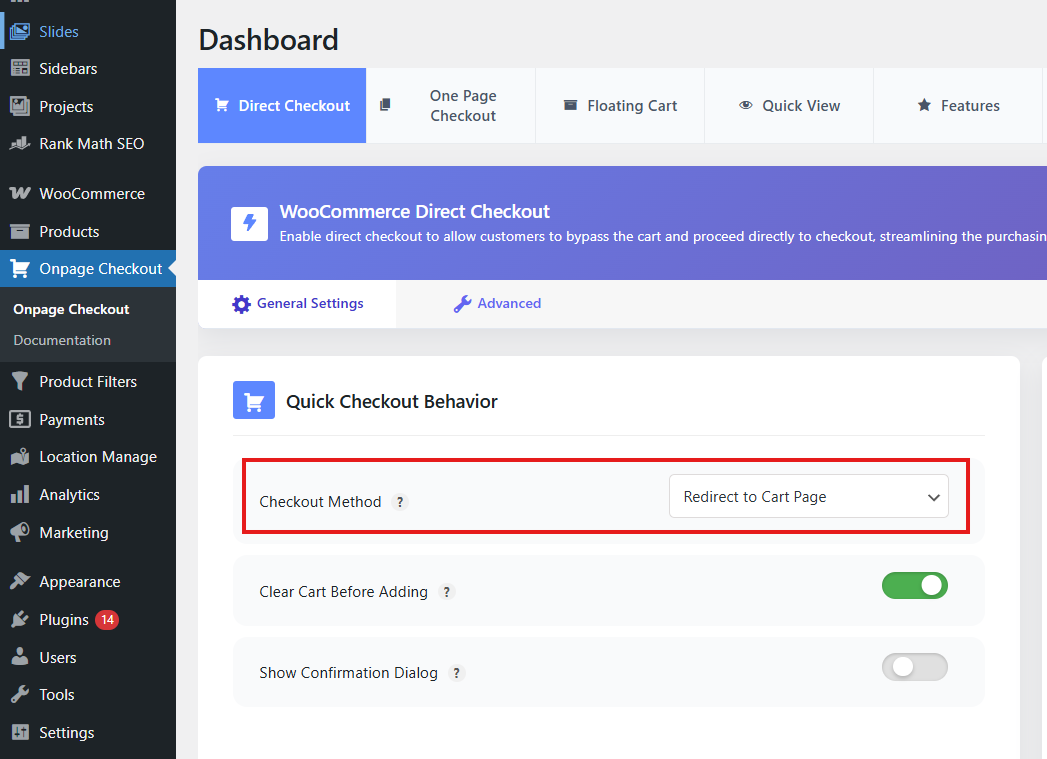Click the Settings sliders icon
Screen dimensions: 1047x759
(x=20, y=732)
